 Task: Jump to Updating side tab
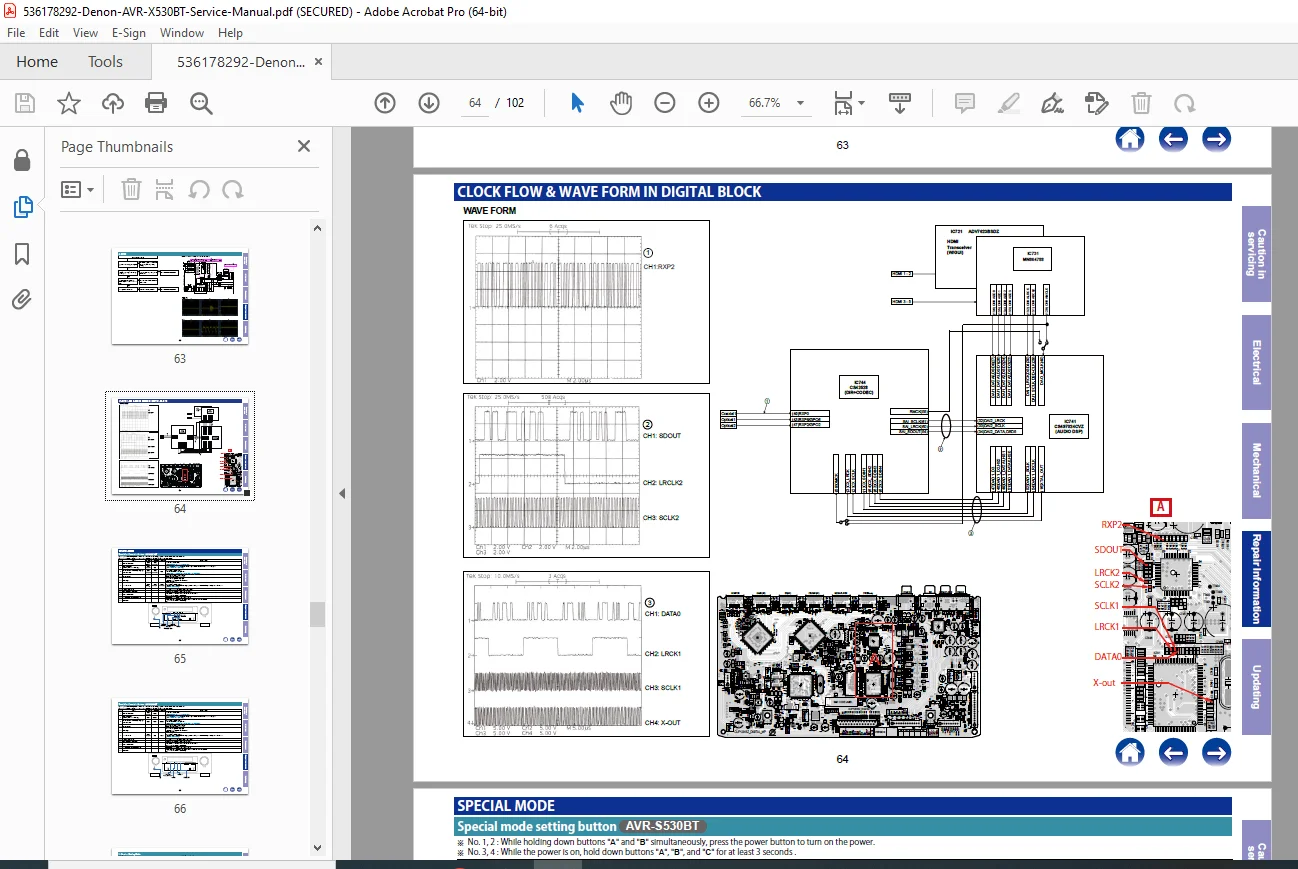pos(1256,686)
